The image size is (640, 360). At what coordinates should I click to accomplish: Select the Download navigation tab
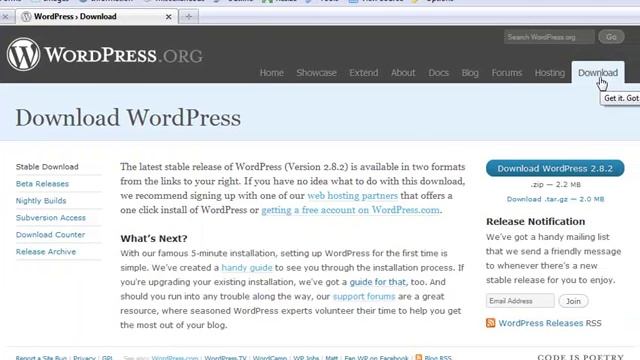598,73
